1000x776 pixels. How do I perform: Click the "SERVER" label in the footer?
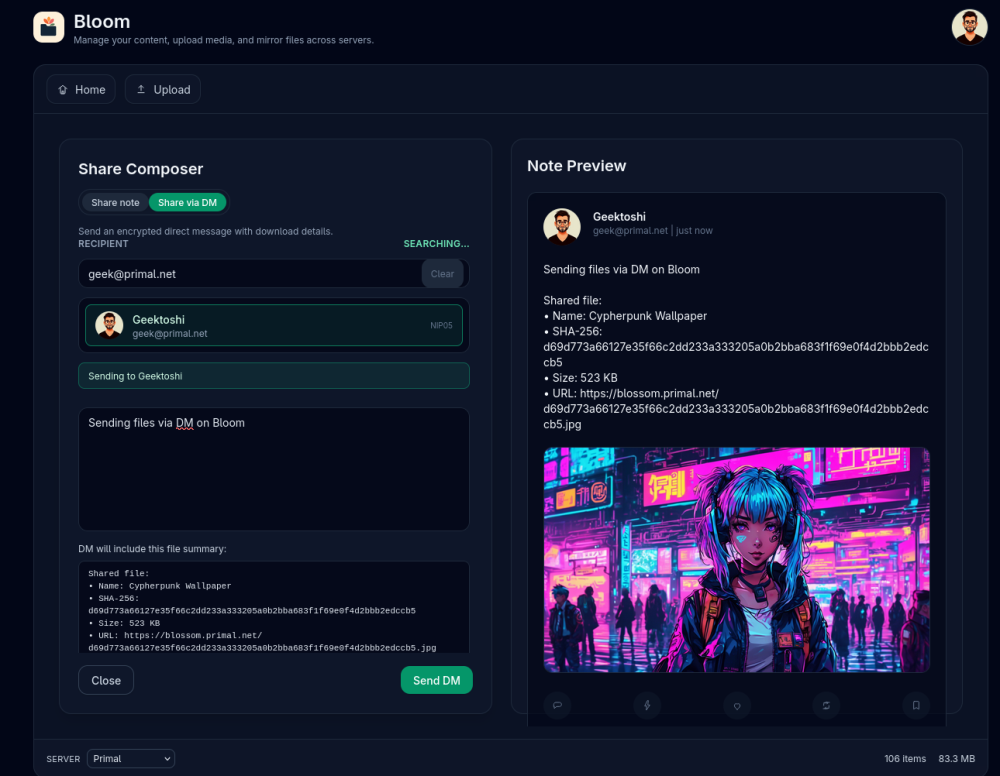pyautogui.click(x=63, y=759)
